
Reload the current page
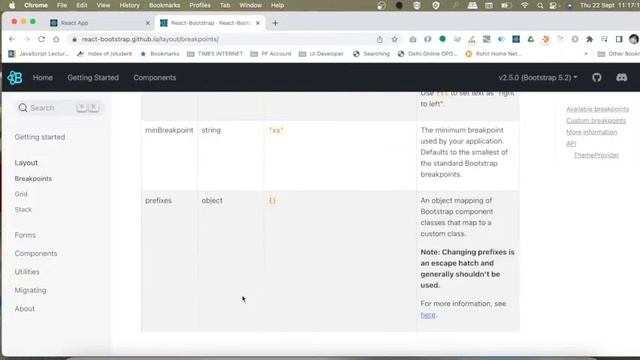[42, 39]
